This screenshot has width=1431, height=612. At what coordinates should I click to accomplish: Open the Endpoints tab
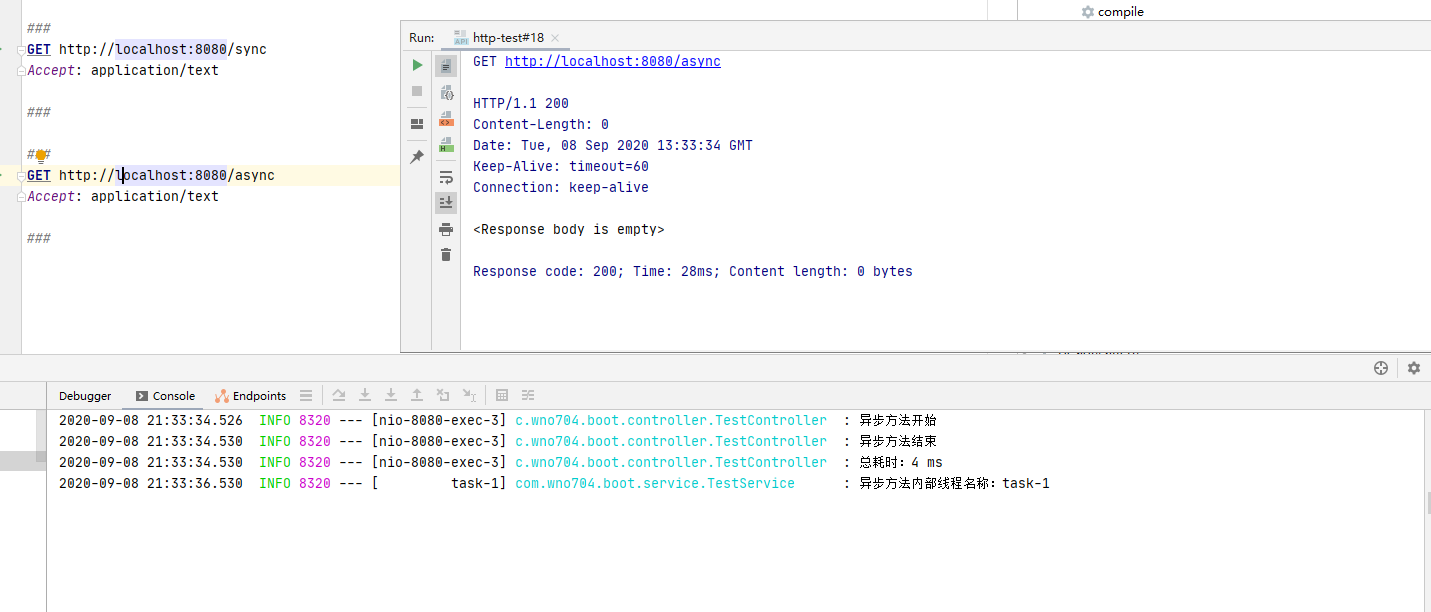(250, 396)
